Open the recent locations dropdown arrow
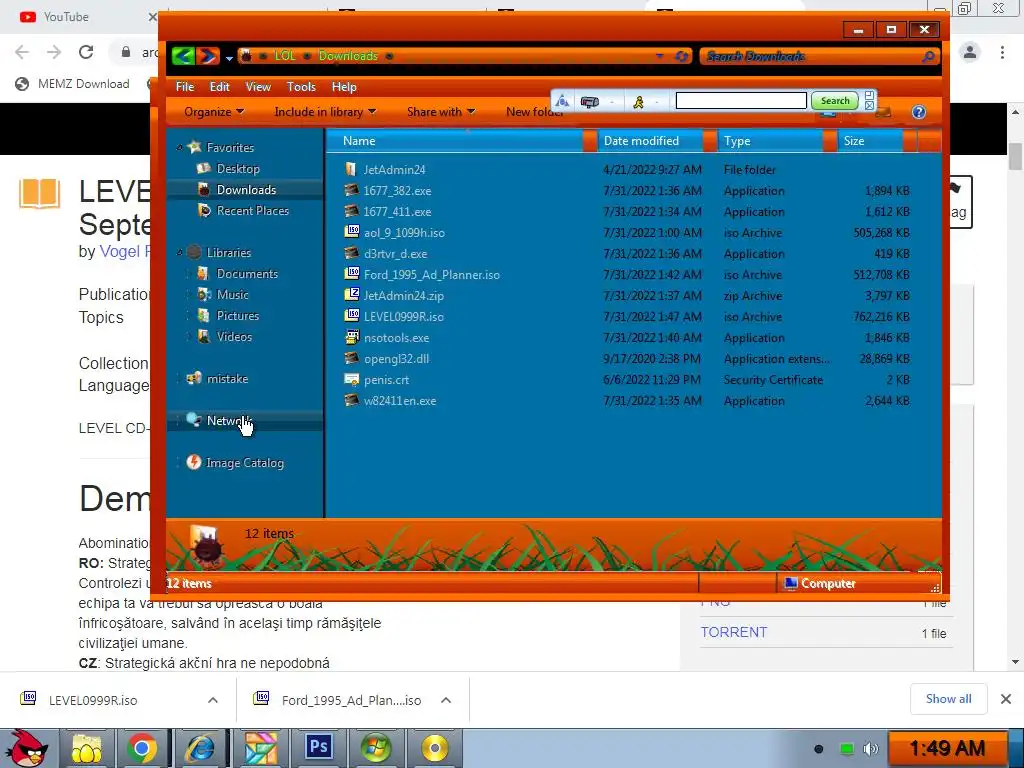Screen dimensions: 1024x768 229,58
